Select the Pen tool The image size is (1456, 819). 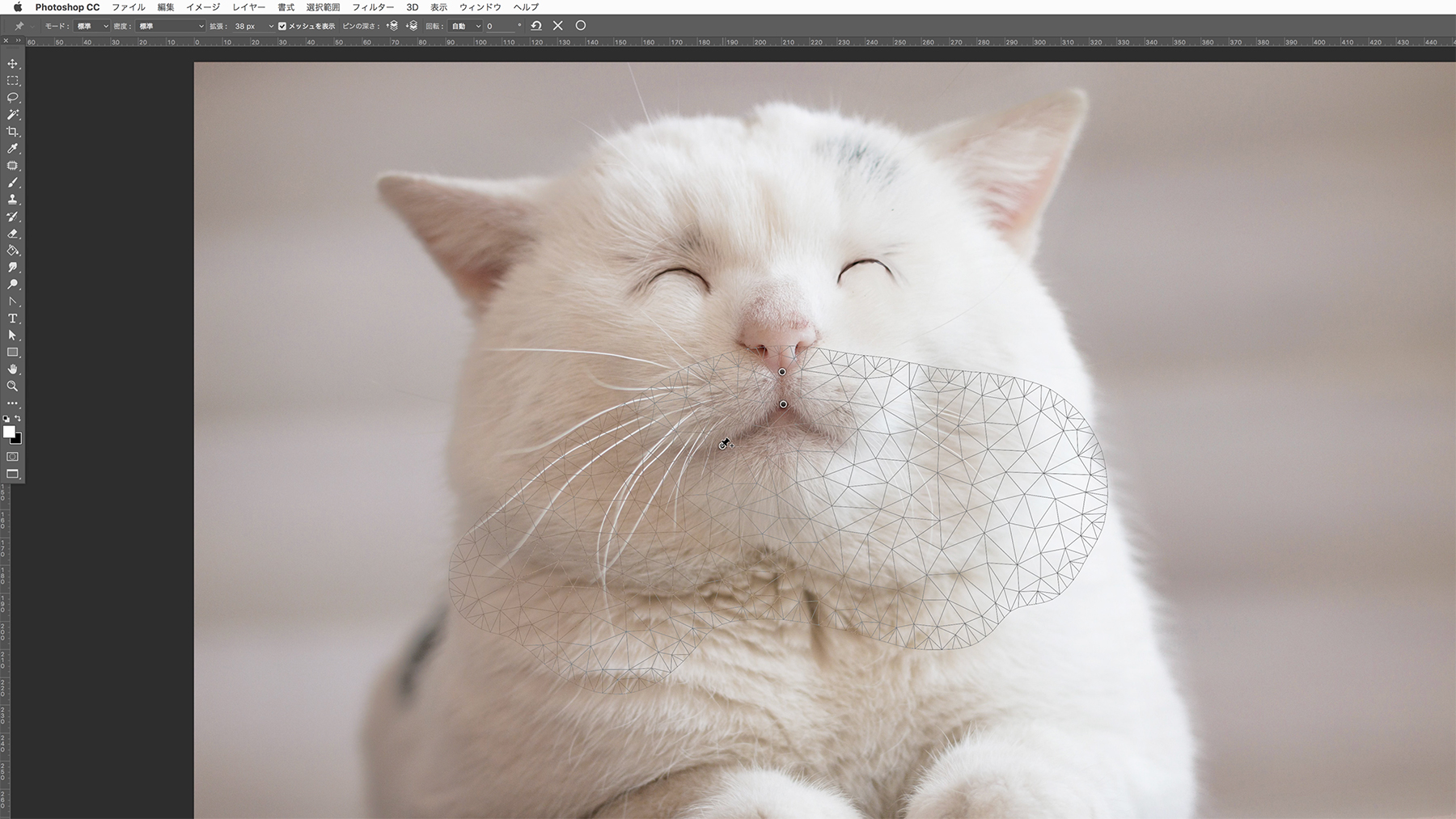pos(12,302)
